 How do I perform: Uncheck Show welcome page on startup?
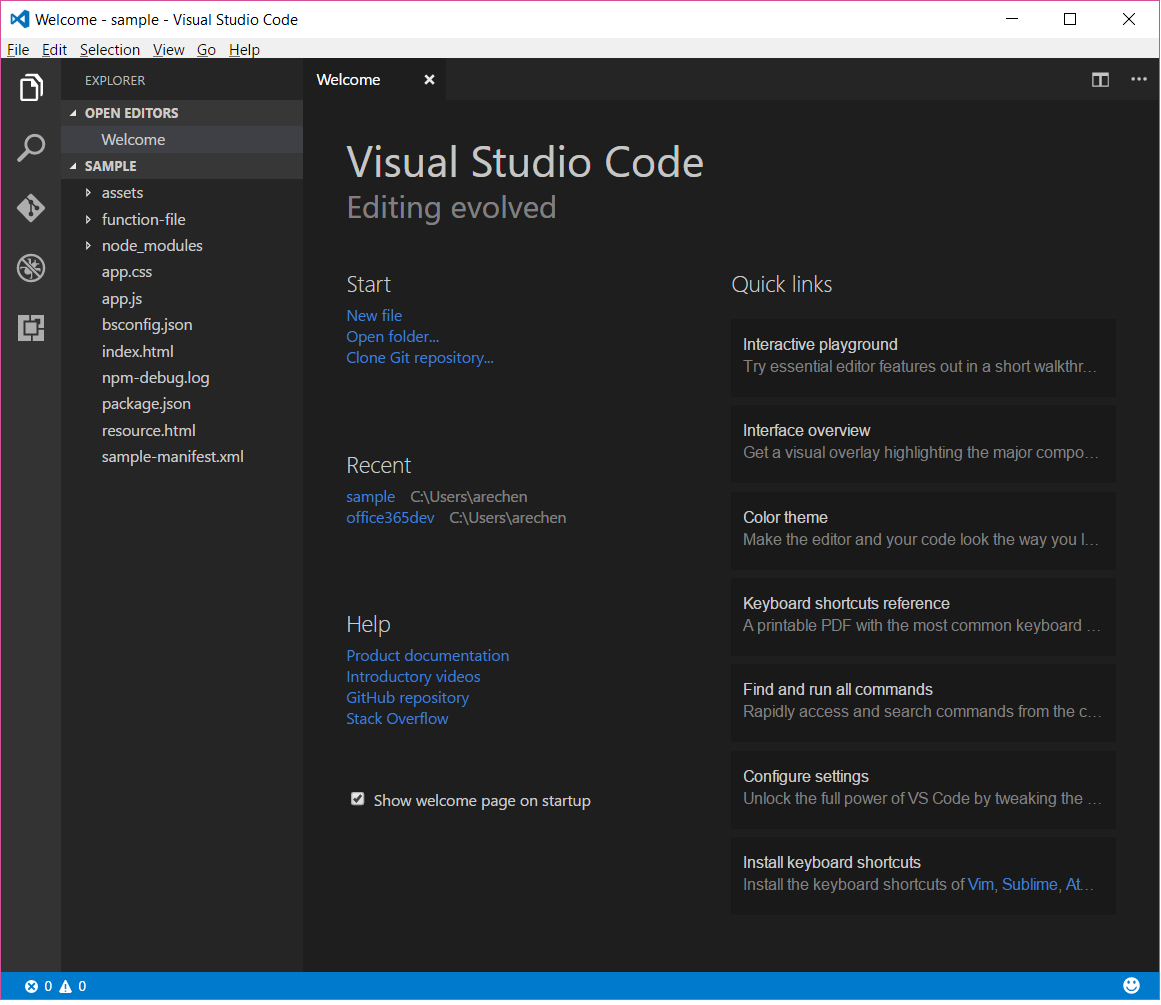[357, 799]
